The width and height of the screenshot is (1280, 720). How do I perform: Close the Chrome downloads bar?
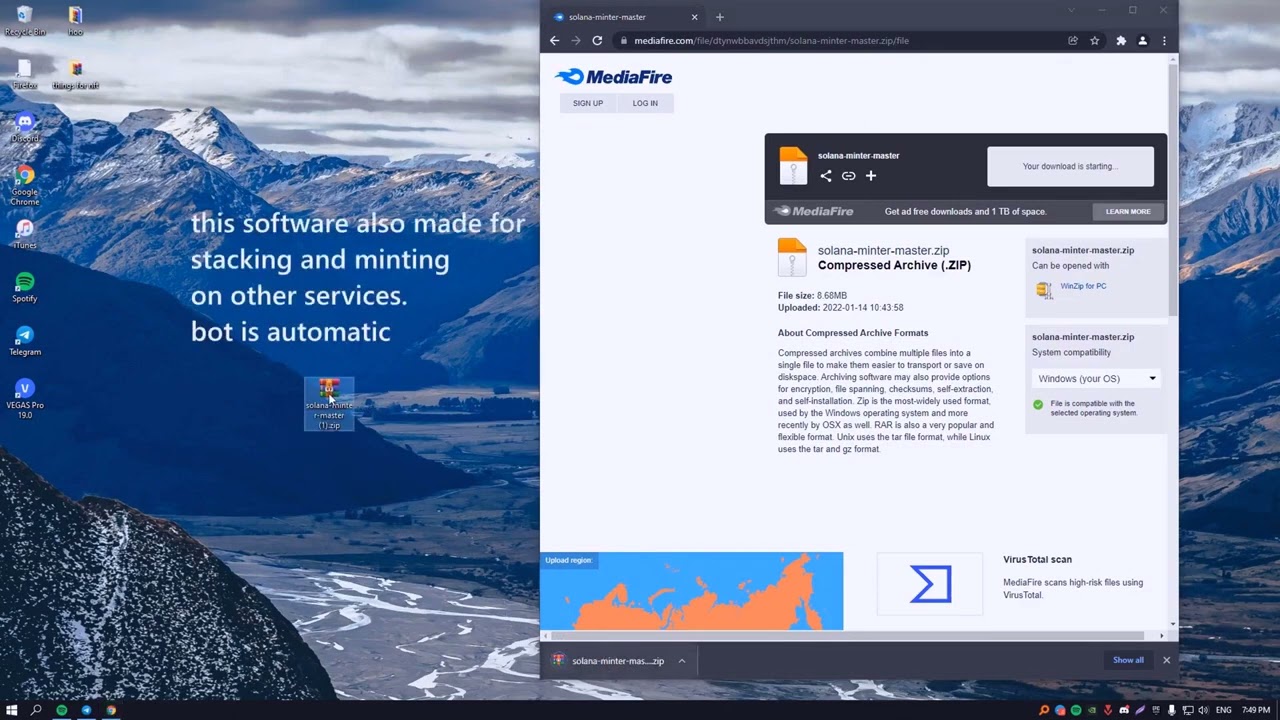(x=1166, y=660)
